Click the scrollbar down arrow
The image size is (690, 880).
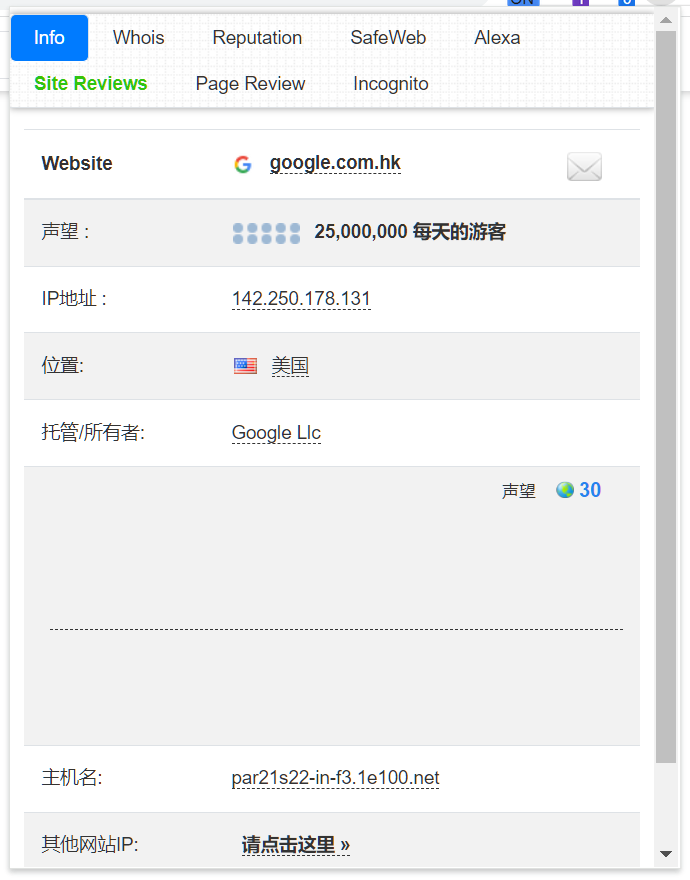(x=666, y=854)
